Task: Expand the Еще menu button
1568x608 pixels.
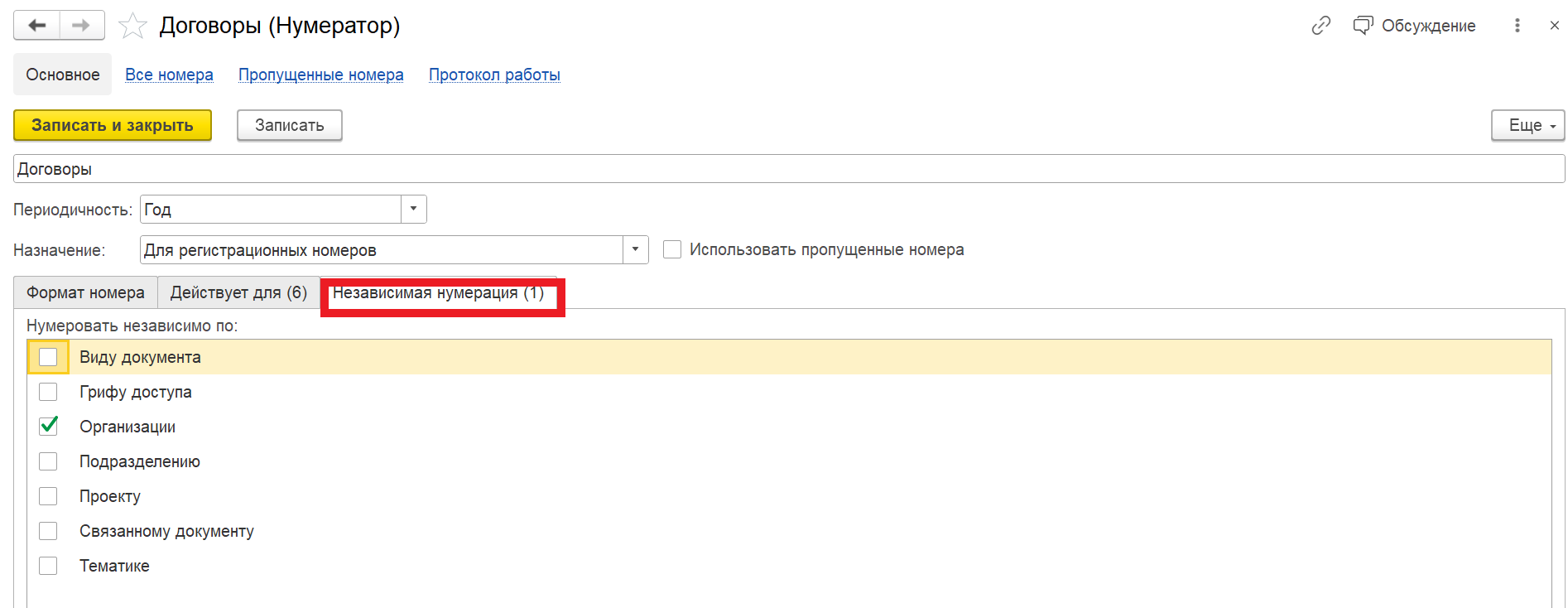Action: [1527, 125]
